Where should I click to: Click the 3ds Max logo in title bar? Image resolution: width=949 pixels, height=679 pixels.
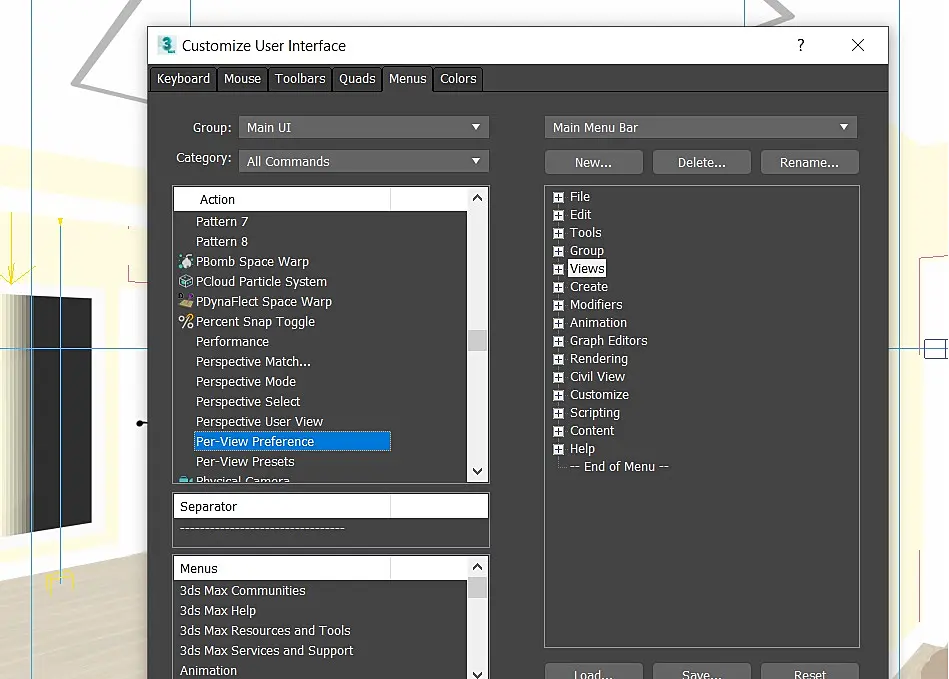[x=166, y=45]
